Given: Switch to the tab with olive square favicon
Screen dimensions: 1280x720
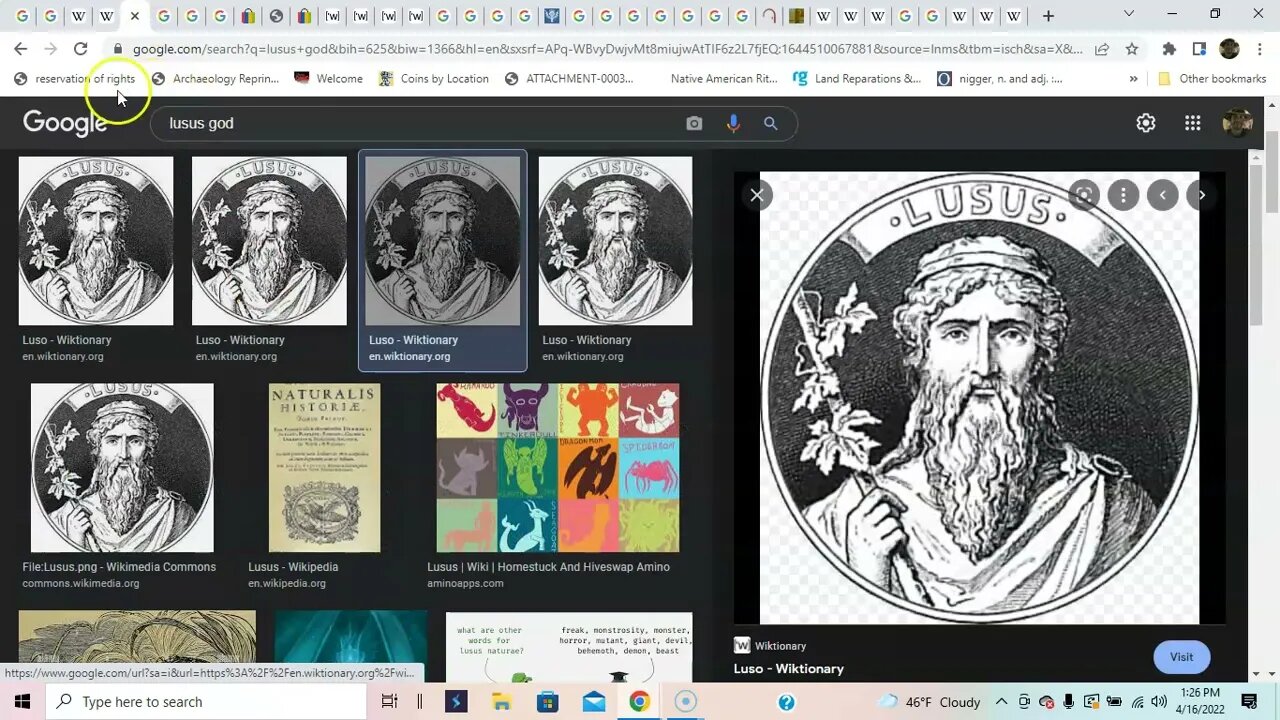Looking at the screenshot, I should tap(796, 16).
